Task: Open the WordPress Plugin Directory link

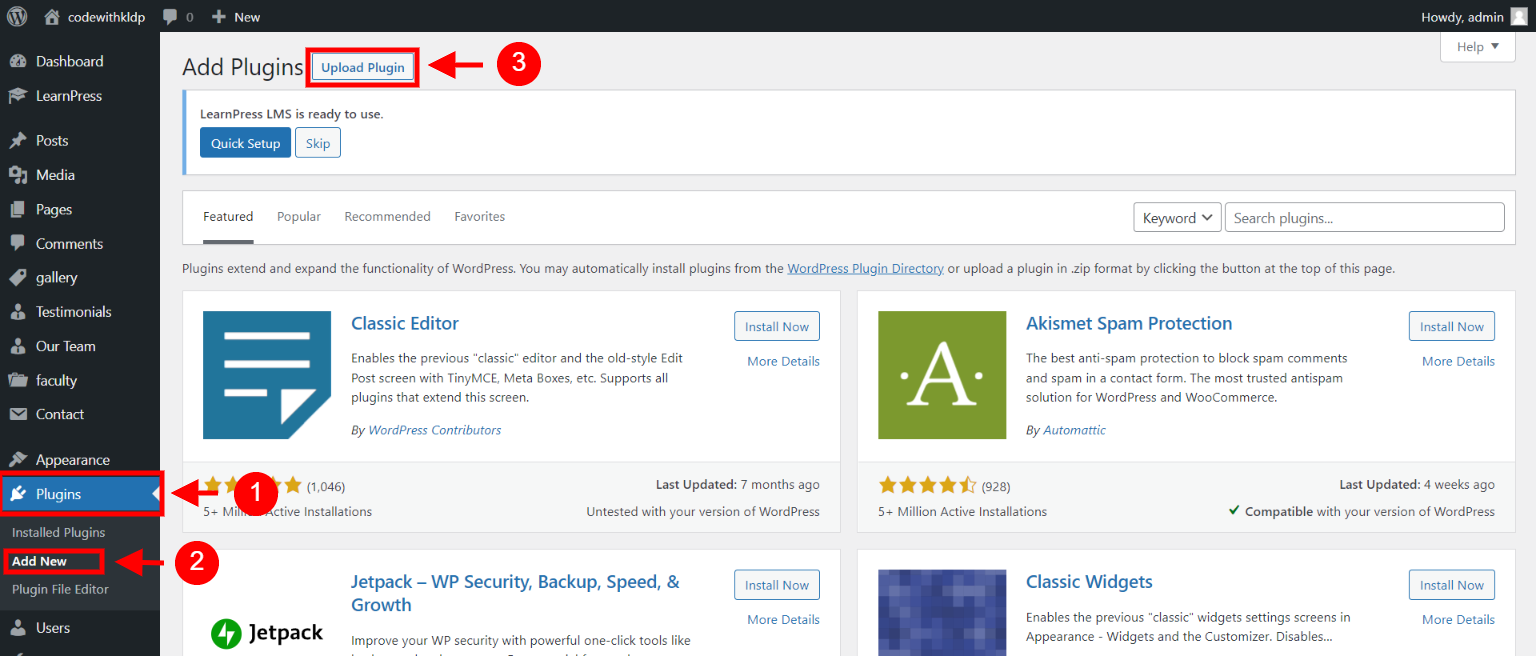Action: pos(865,269)
